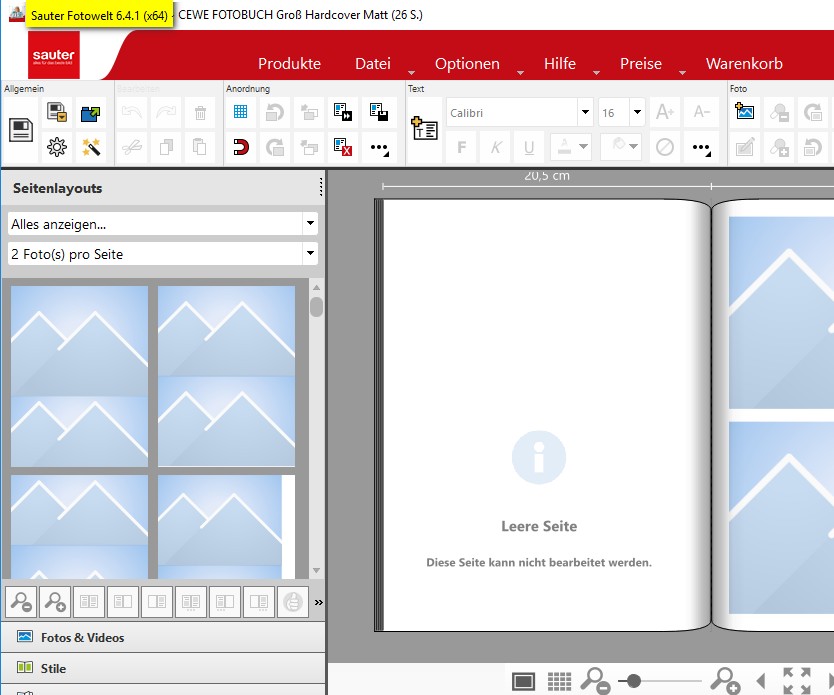
Task: Click the save project floppy disk icon
Action: (x=21, y=129)
